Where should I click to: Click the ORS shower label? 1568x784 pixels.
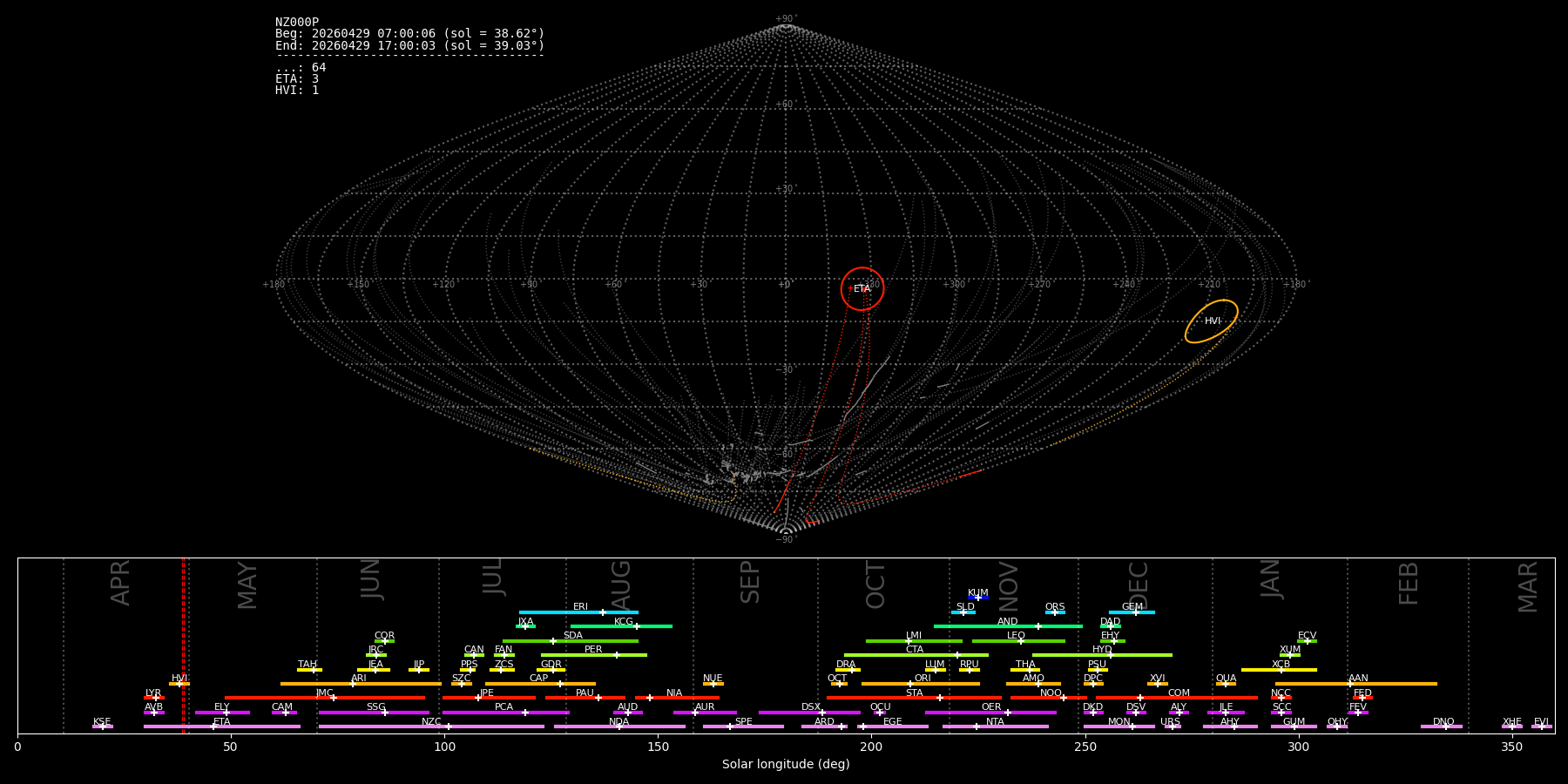(1055, 607)
